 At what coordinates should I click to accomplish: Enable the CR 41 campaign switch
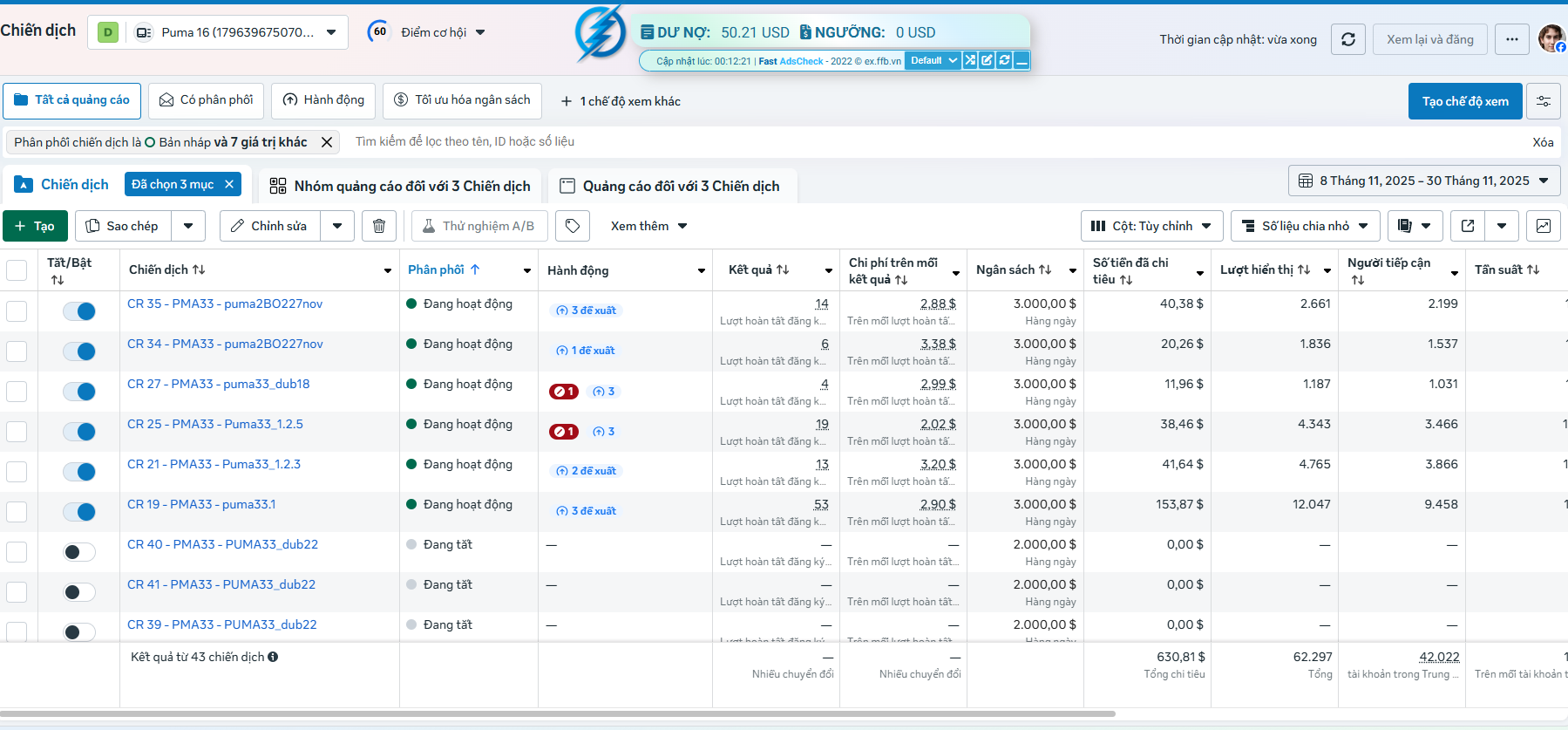79,592
